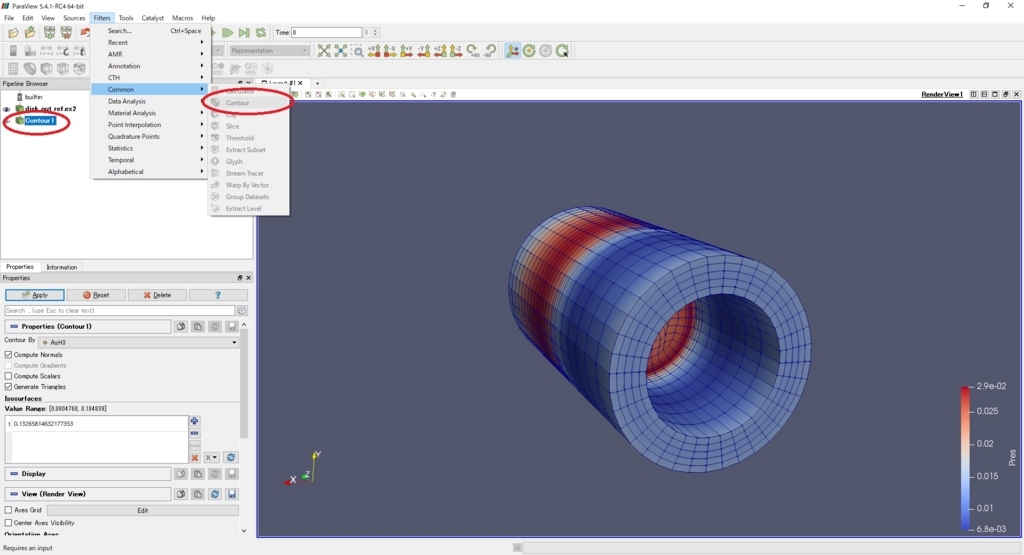The image size is (1024, 555).
Task: Click the reset isosurface range refresh icon
Action: point(231,458)
